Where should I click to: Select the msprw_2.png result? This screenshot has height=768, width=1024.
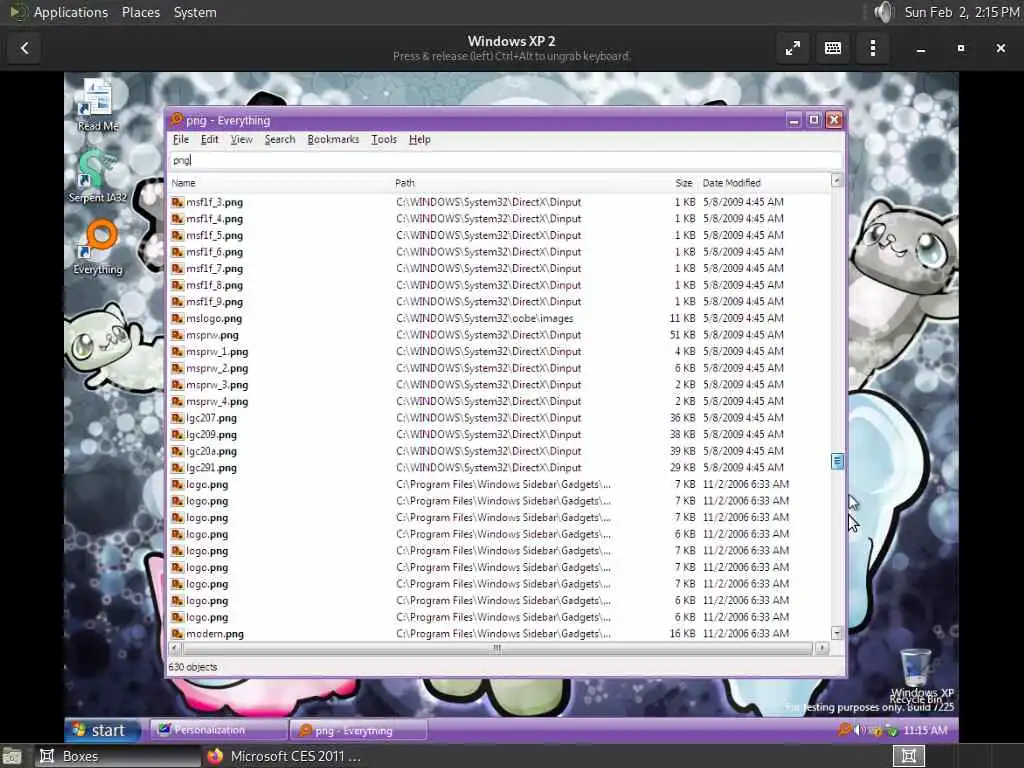pos(217,368)
